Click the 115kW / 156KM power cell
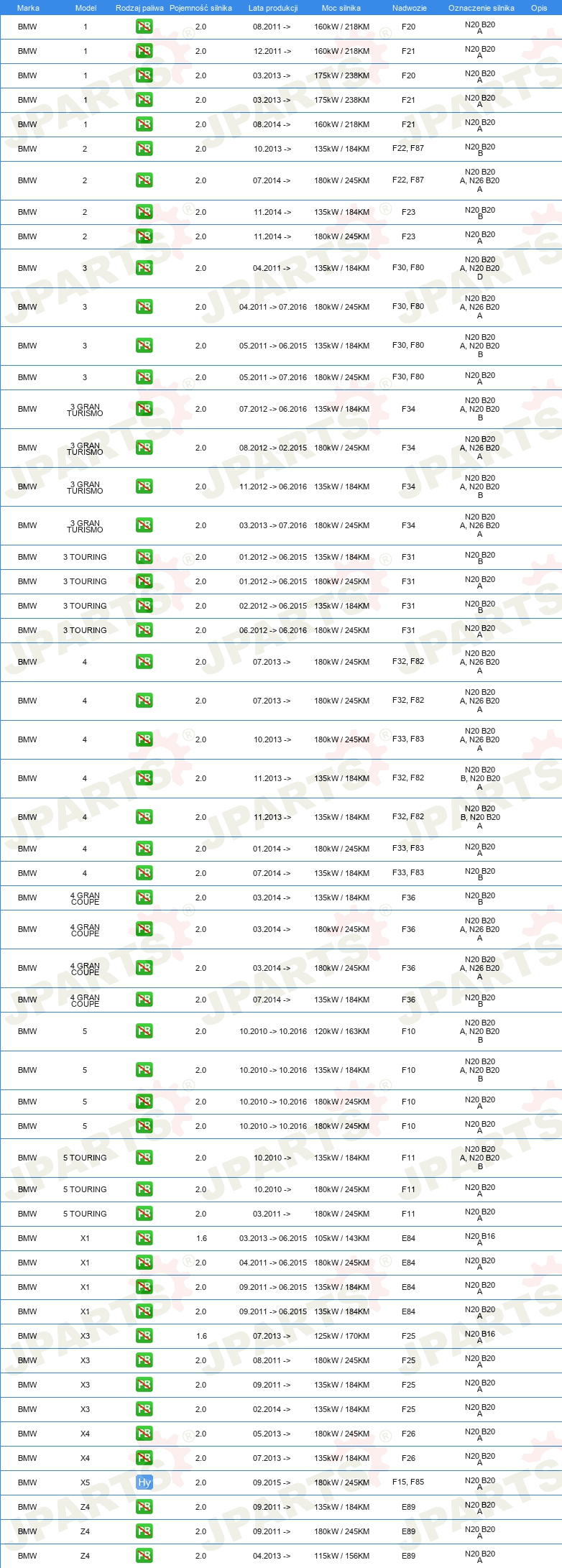The width and height of the screenshot is (562, 1568). coord(341,1556)
